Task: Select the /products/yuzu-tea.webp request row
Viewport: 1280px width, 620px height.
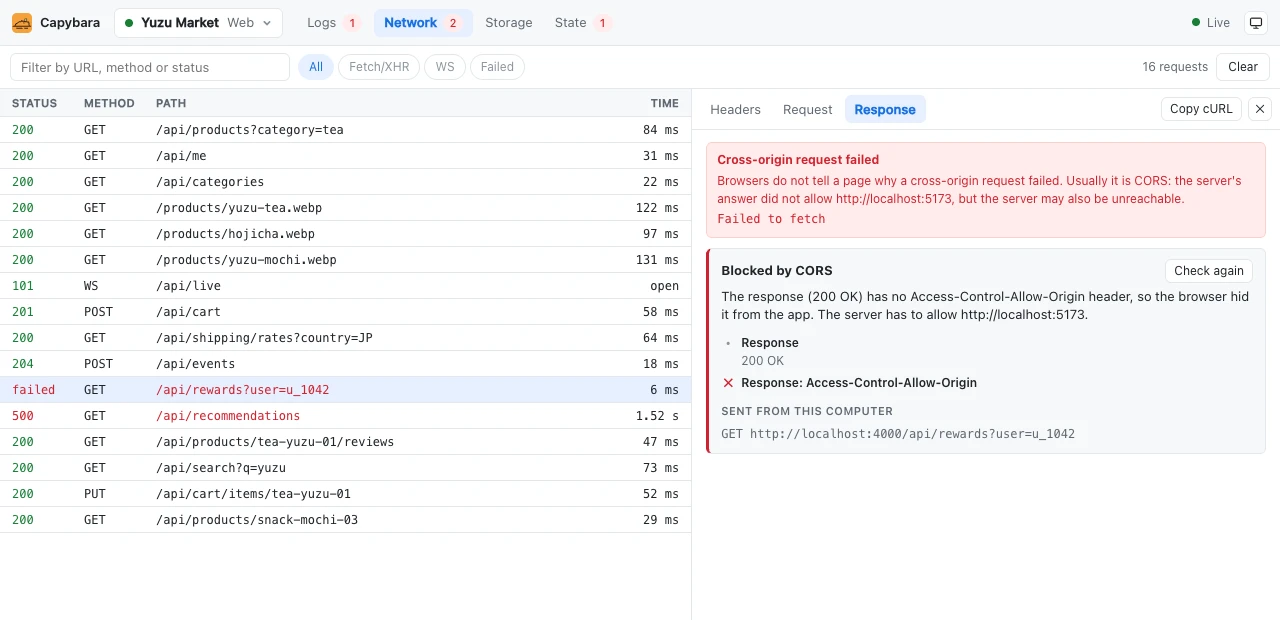Action: (345, 208)
